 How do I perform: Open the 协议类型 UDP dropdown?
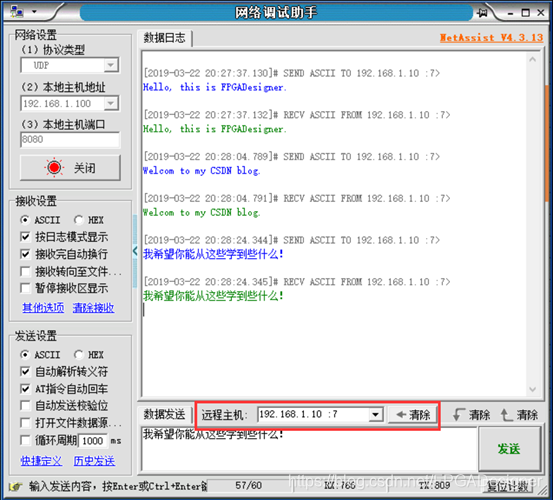[70, 65]
